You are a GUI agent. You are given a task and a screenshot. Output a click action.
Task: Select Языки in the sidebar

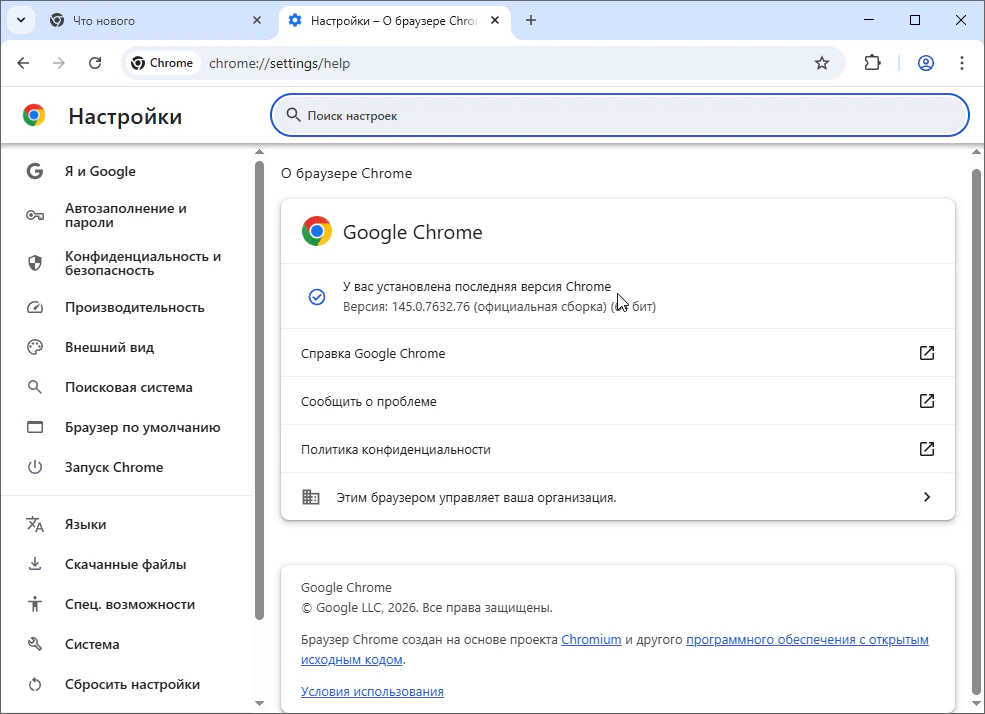click(85, 524)
